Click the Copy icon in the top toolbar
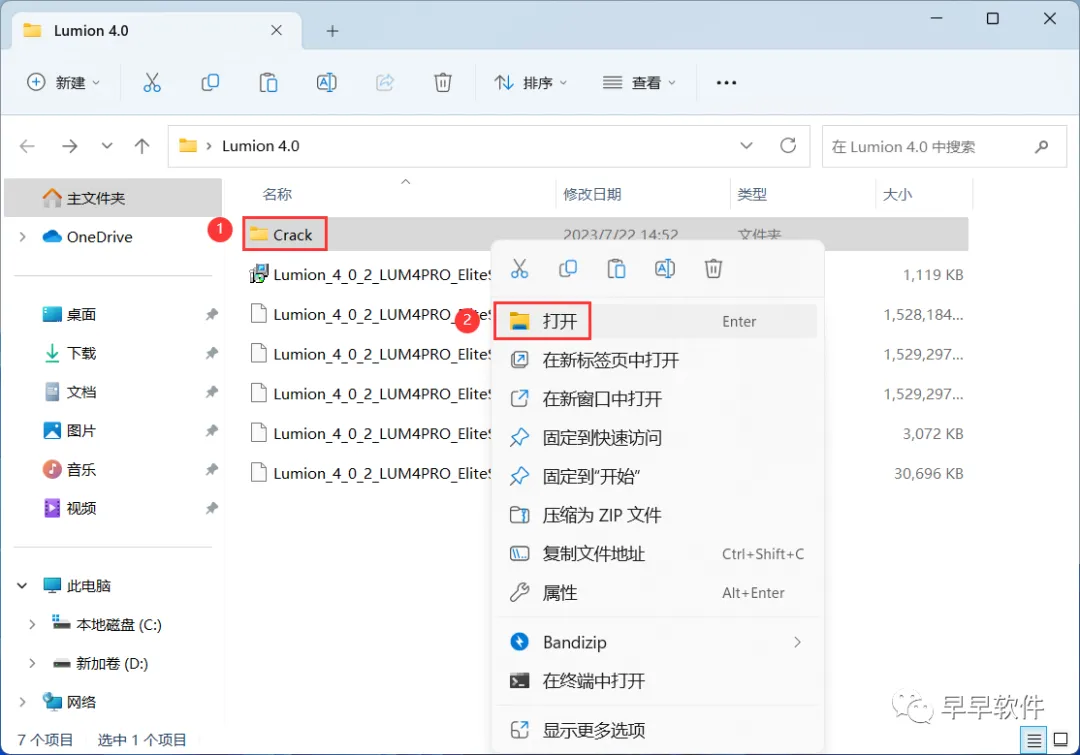Screen dimensions: 1080x755 pos(210,83)
